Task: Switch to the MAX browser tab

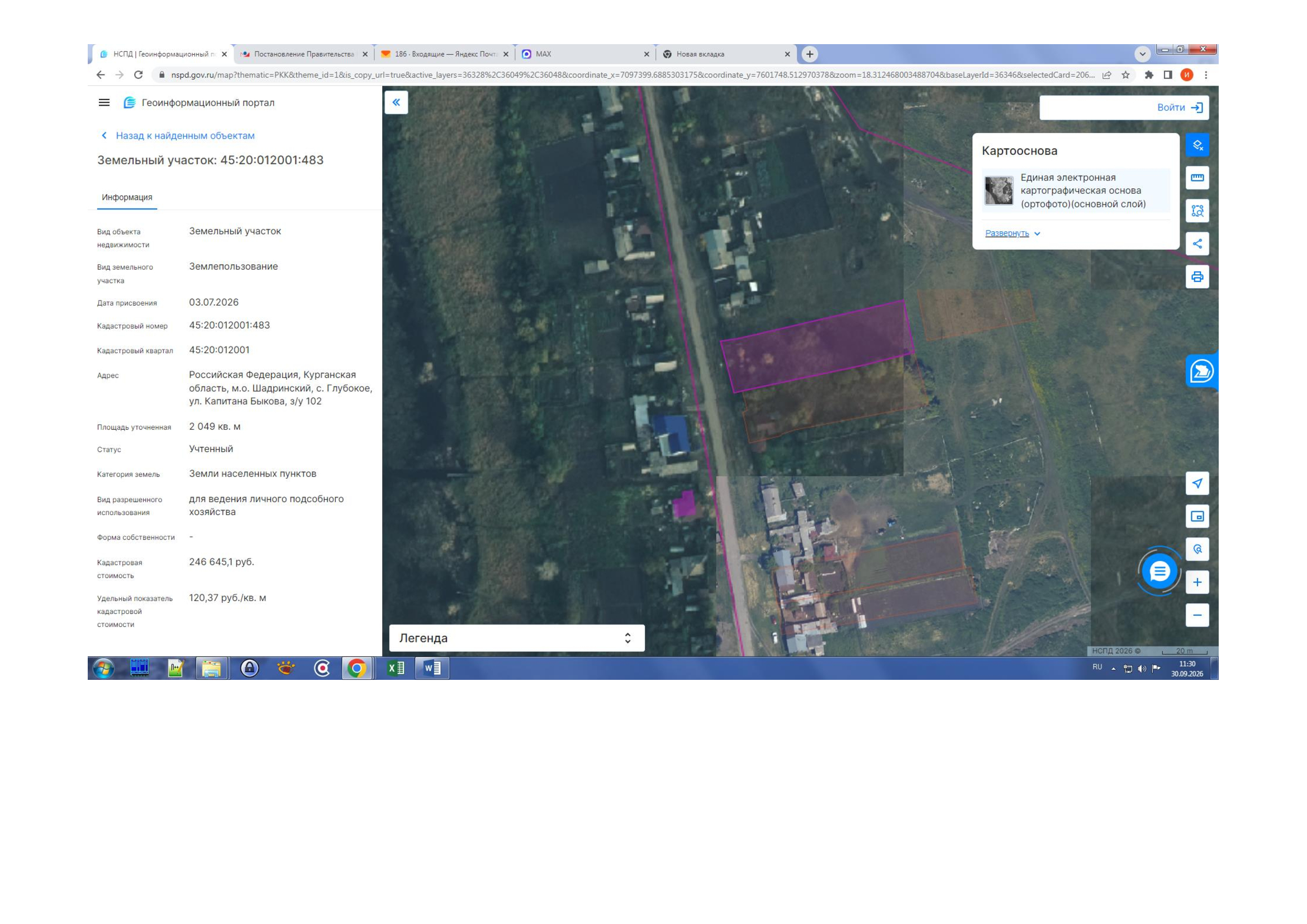Action: [x=585, y=54]
